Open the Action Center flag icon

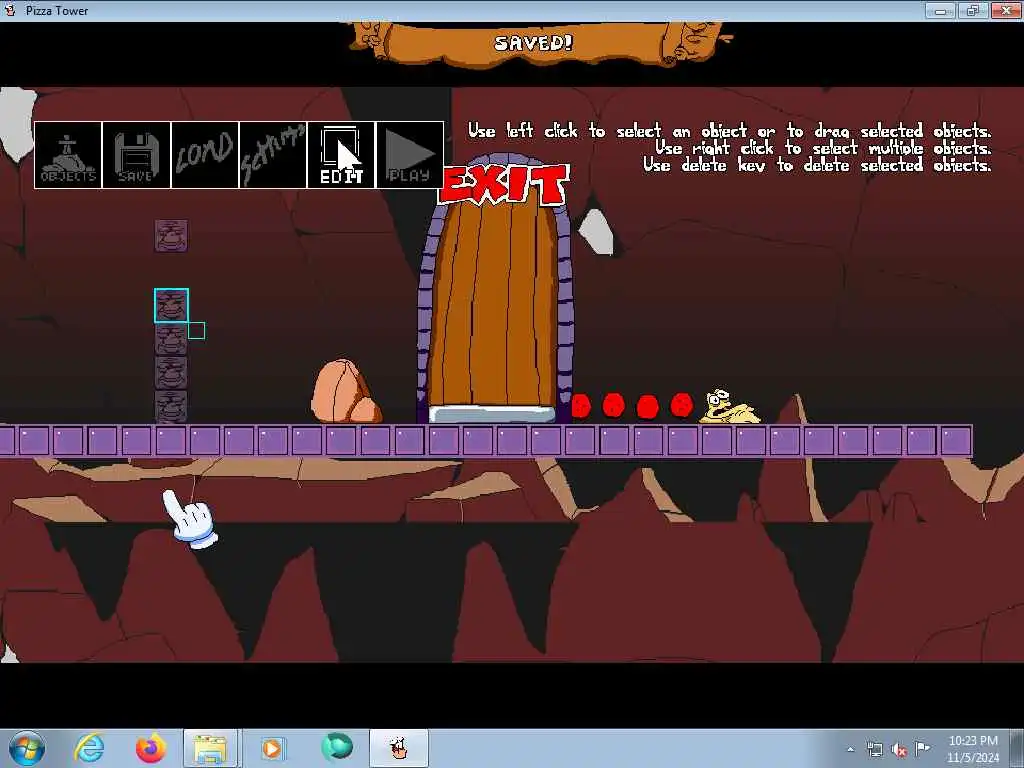[x=922, y=748]
